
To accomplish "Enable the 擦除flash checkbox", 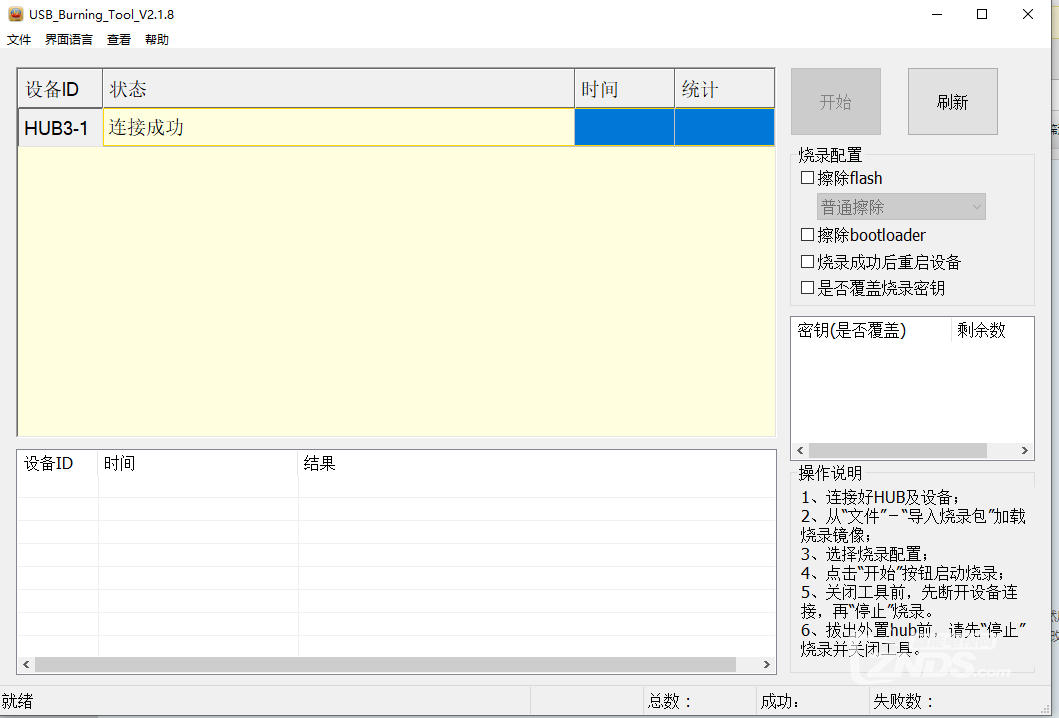I will (807, 177).
